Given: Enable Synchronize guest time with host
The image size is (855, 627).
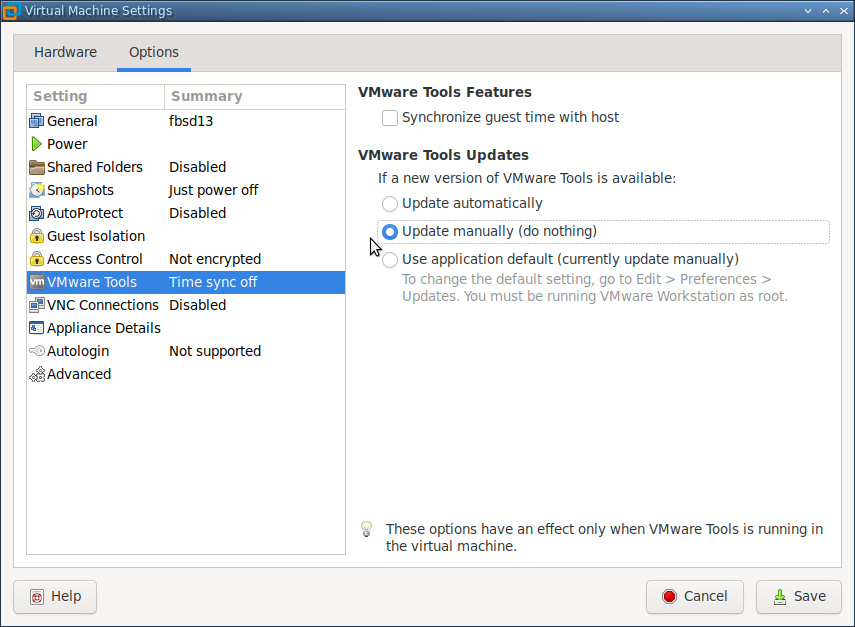Looking at the screenshot, I should [390, 118].
